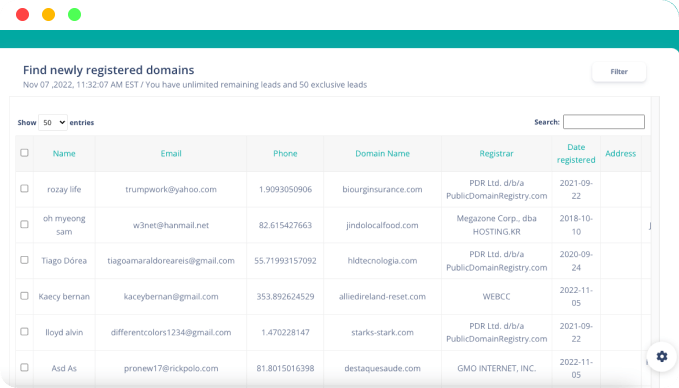Sort by Date registered column header

pos(576,154)
